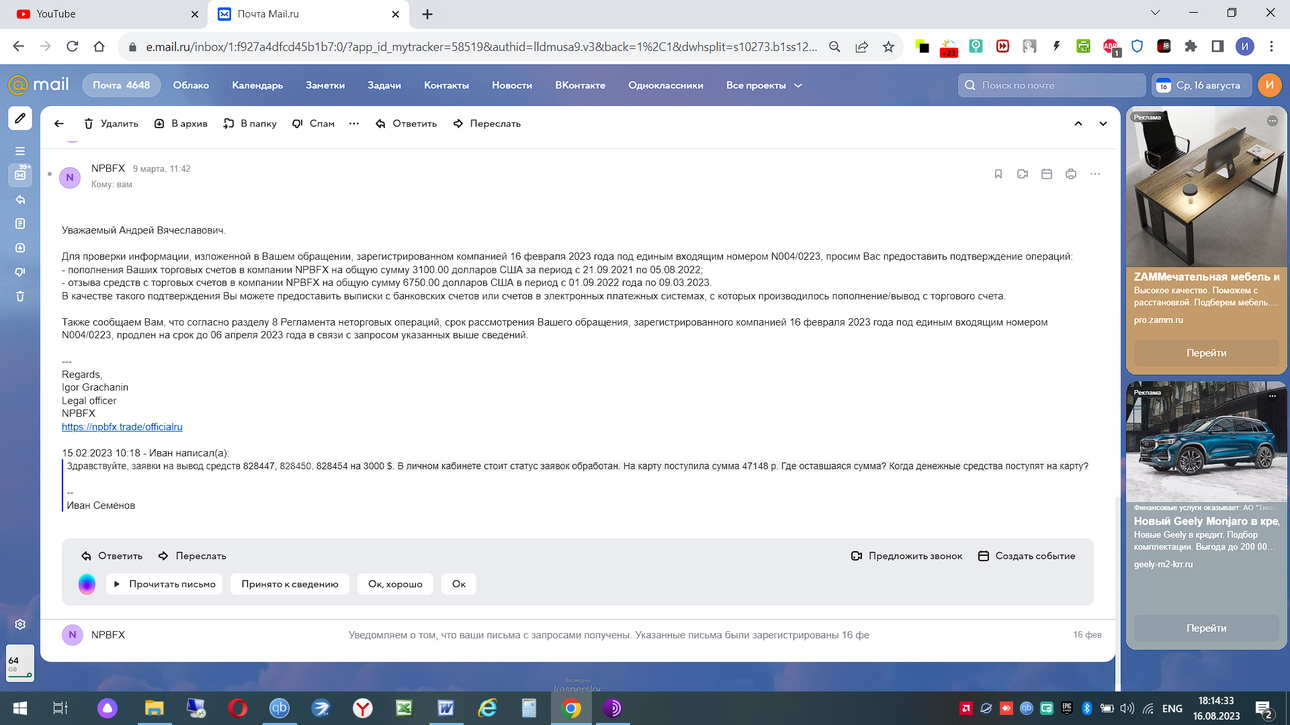Open the three-dot more actions in toolbar
Viewport: 1290px width, 725px height.
click(354, 124)
